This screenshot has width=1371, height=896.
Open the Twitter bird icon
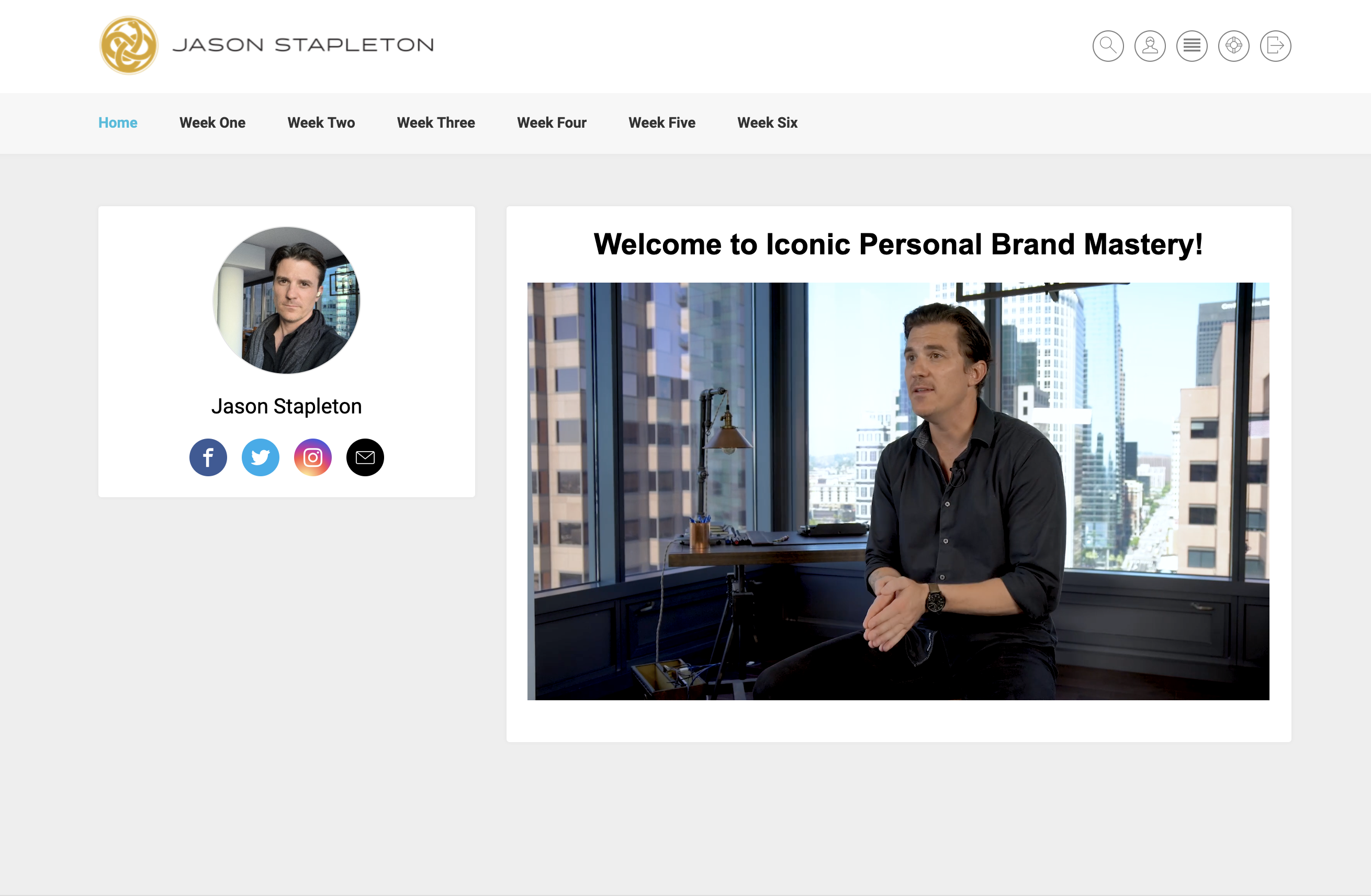[261, 457]
